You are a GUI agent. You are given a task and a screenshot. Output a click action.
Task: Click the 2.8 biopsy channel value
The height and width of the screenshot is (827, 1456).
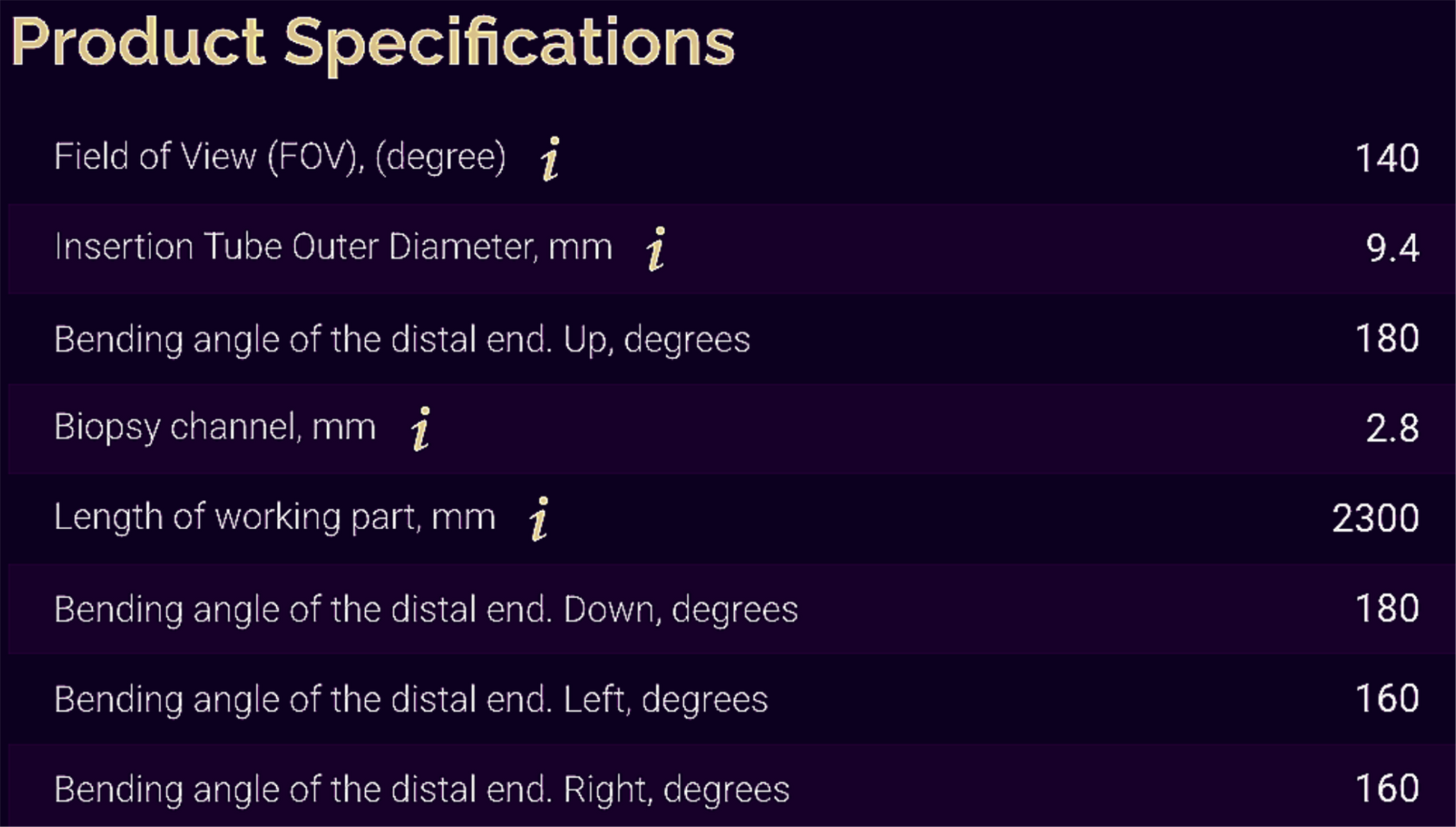(x=1392, y=429)
